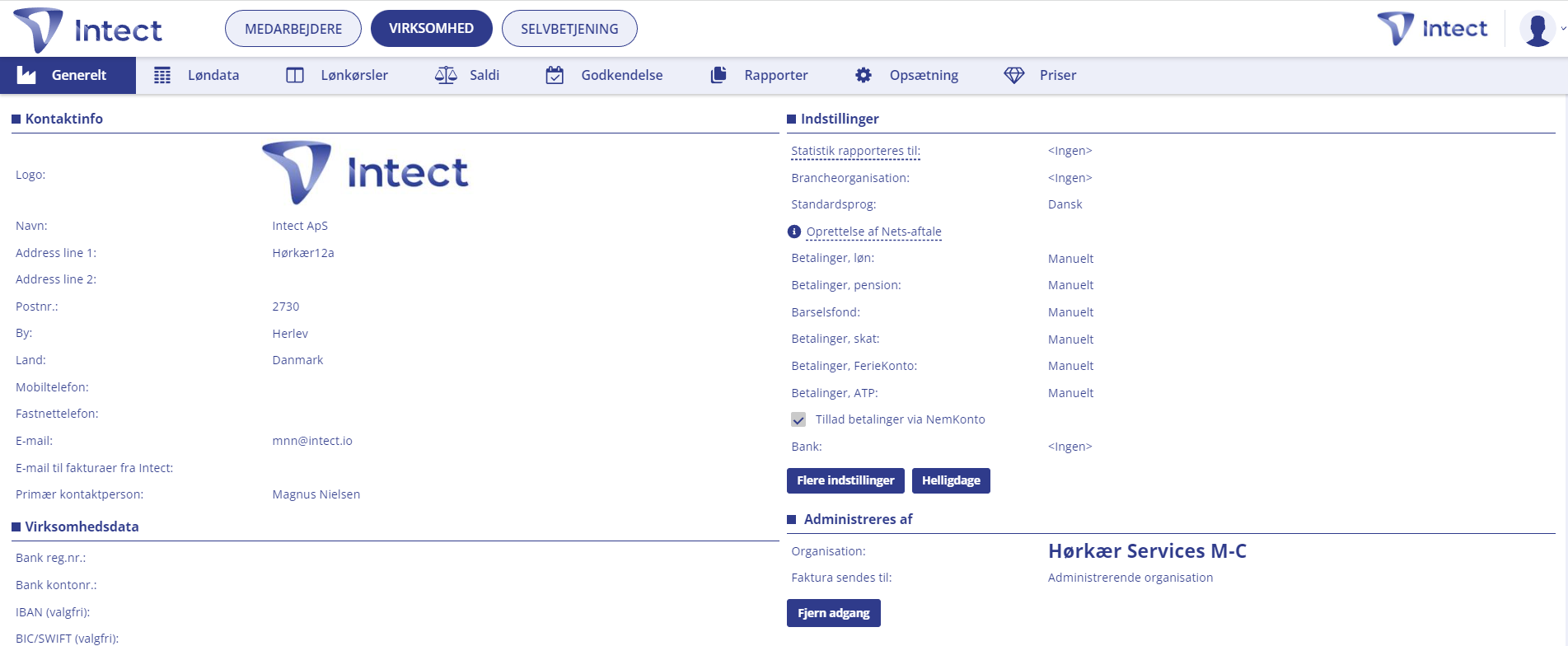Switch to the Selvbetjening tab
Screen dimensions: 1568x646
pyautogui.click(x=569, y=29)
